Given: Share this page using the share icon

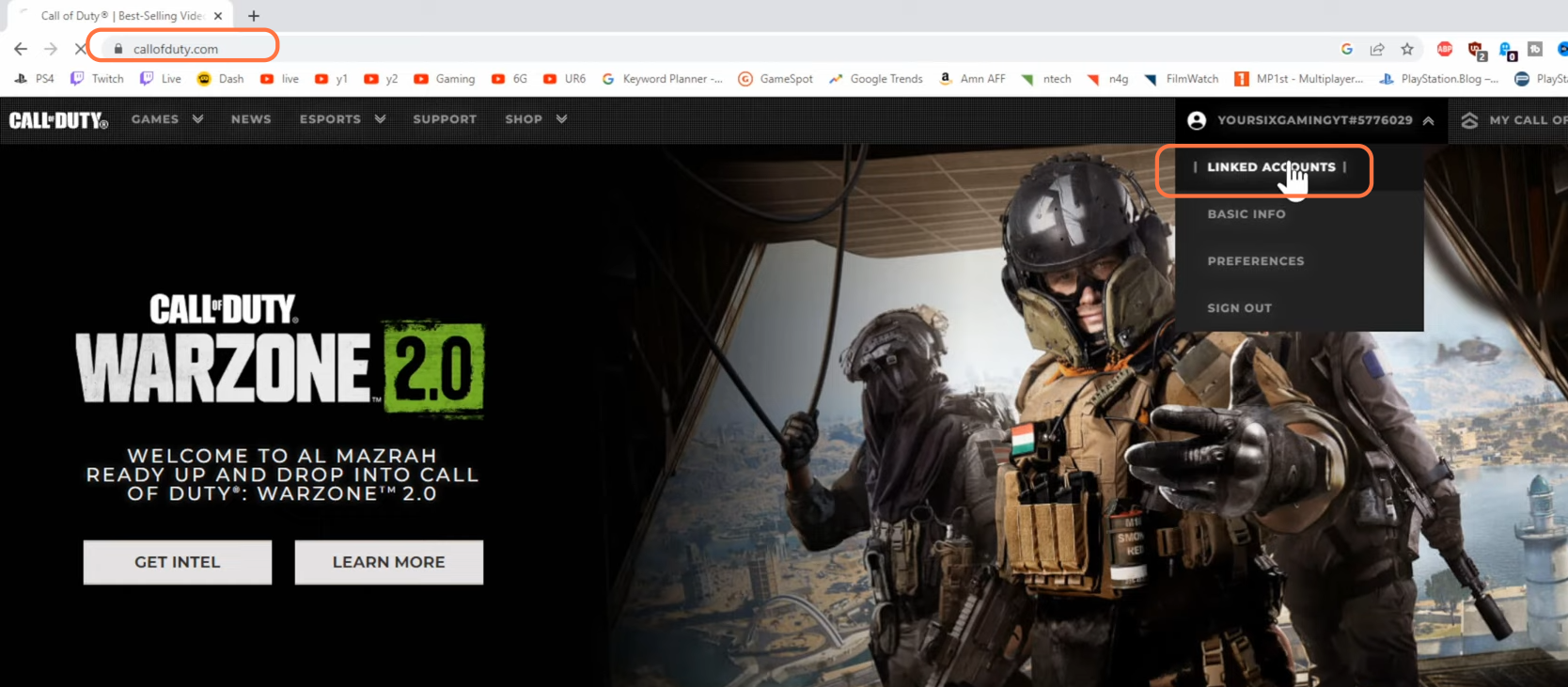Looking at the screenshot, I should click(1377, 49).
